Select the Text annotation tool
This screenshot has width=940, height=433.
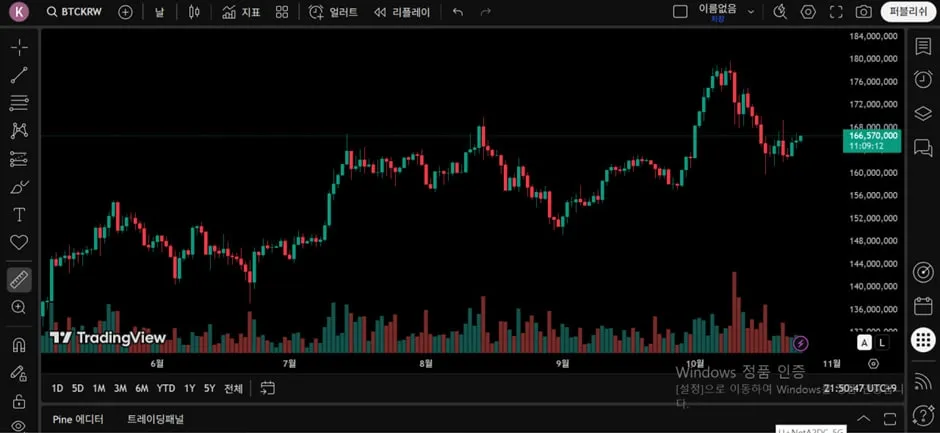(19, 215)
